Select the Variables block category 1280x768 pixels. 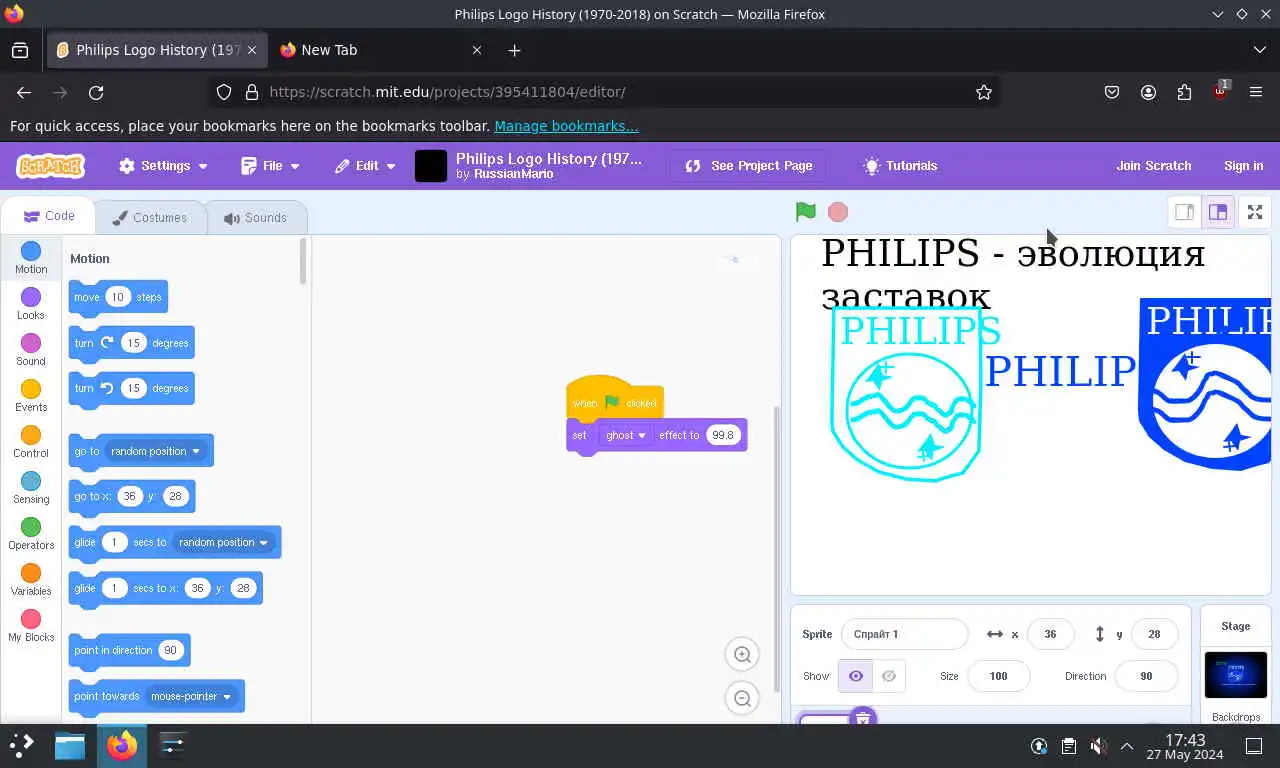coord(31,580)
